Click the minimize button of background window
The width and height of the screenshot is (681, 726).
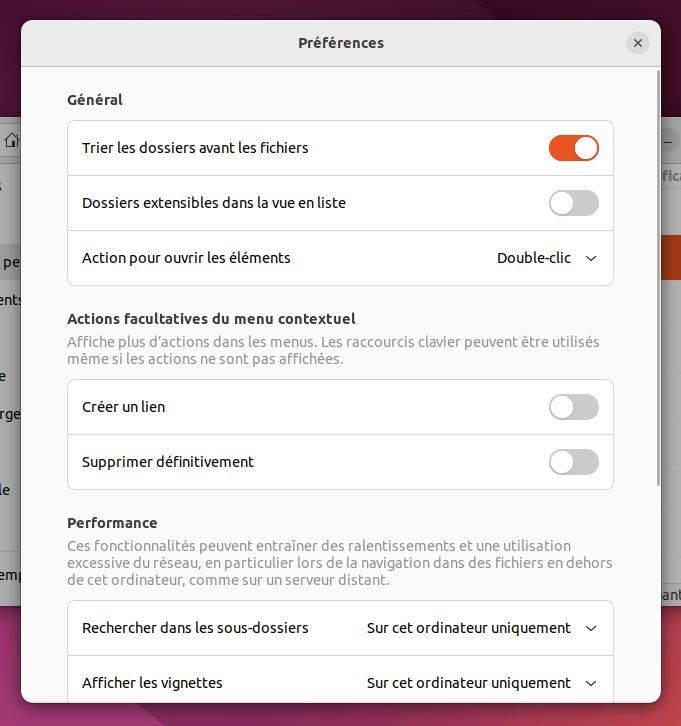pyautogui.click(x=668, y=142)
